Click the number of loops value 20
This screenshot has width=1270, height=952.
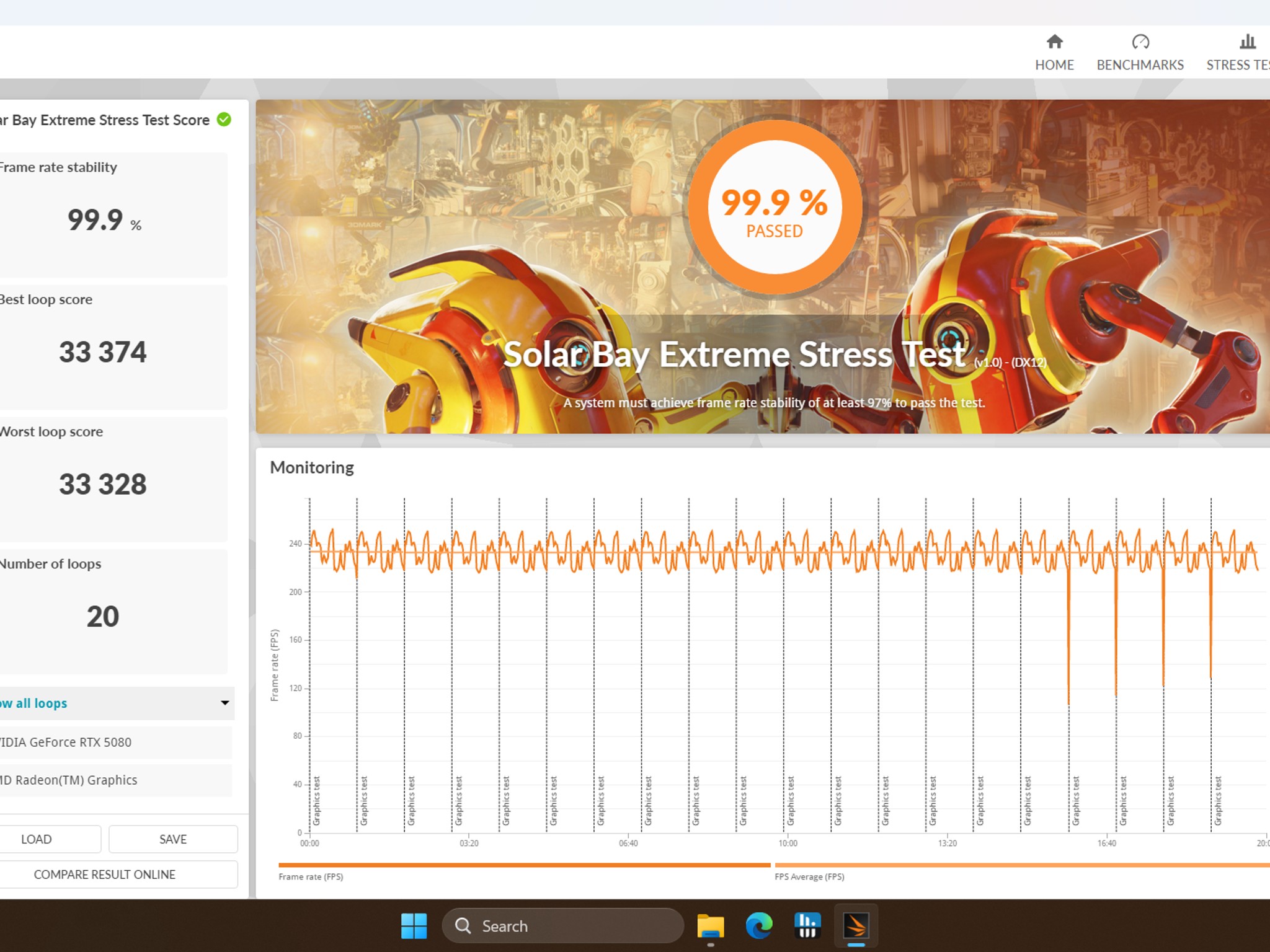click(103, 617)
